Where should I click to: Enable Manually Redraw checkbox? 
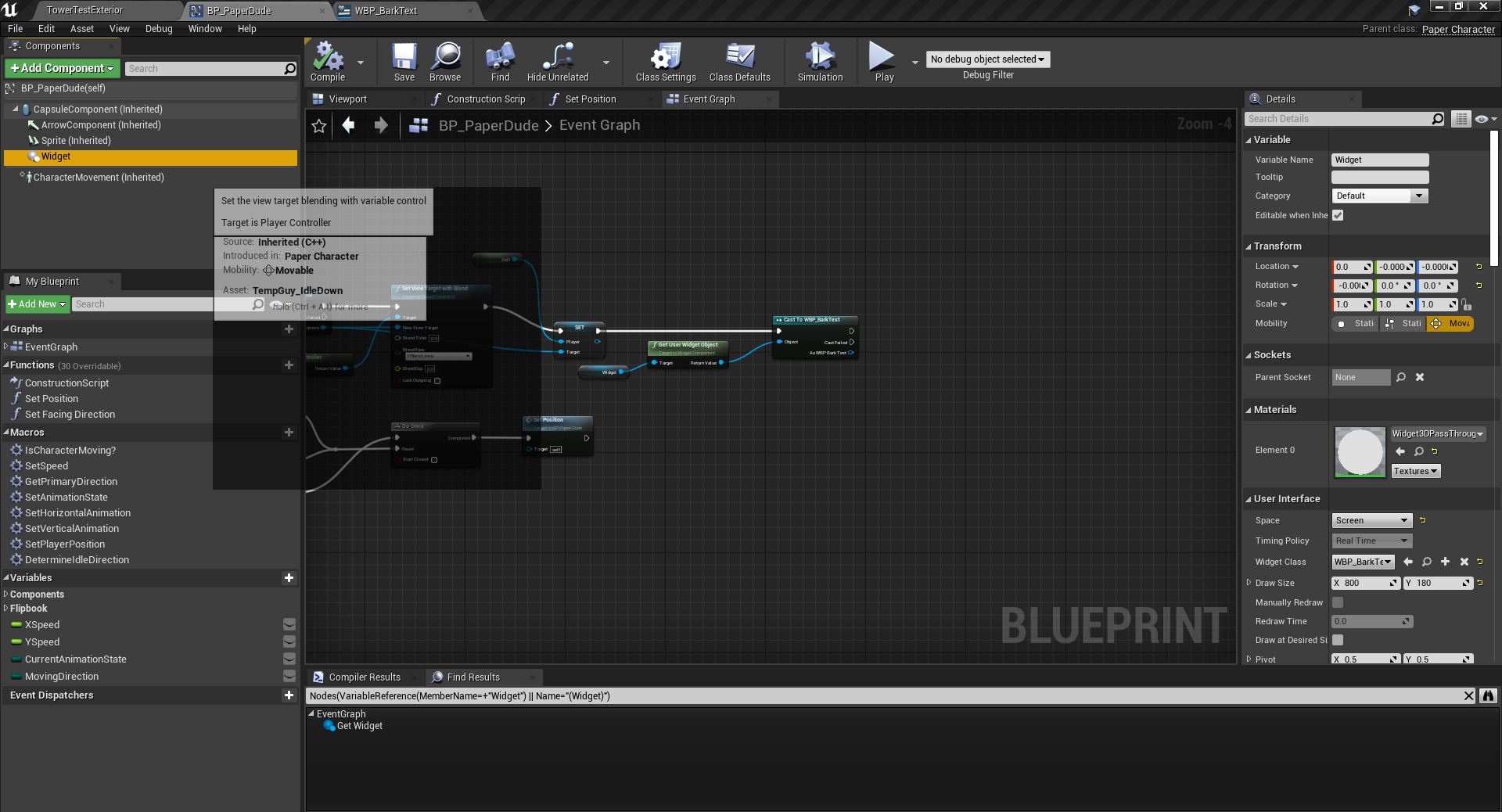(1338, 602)
